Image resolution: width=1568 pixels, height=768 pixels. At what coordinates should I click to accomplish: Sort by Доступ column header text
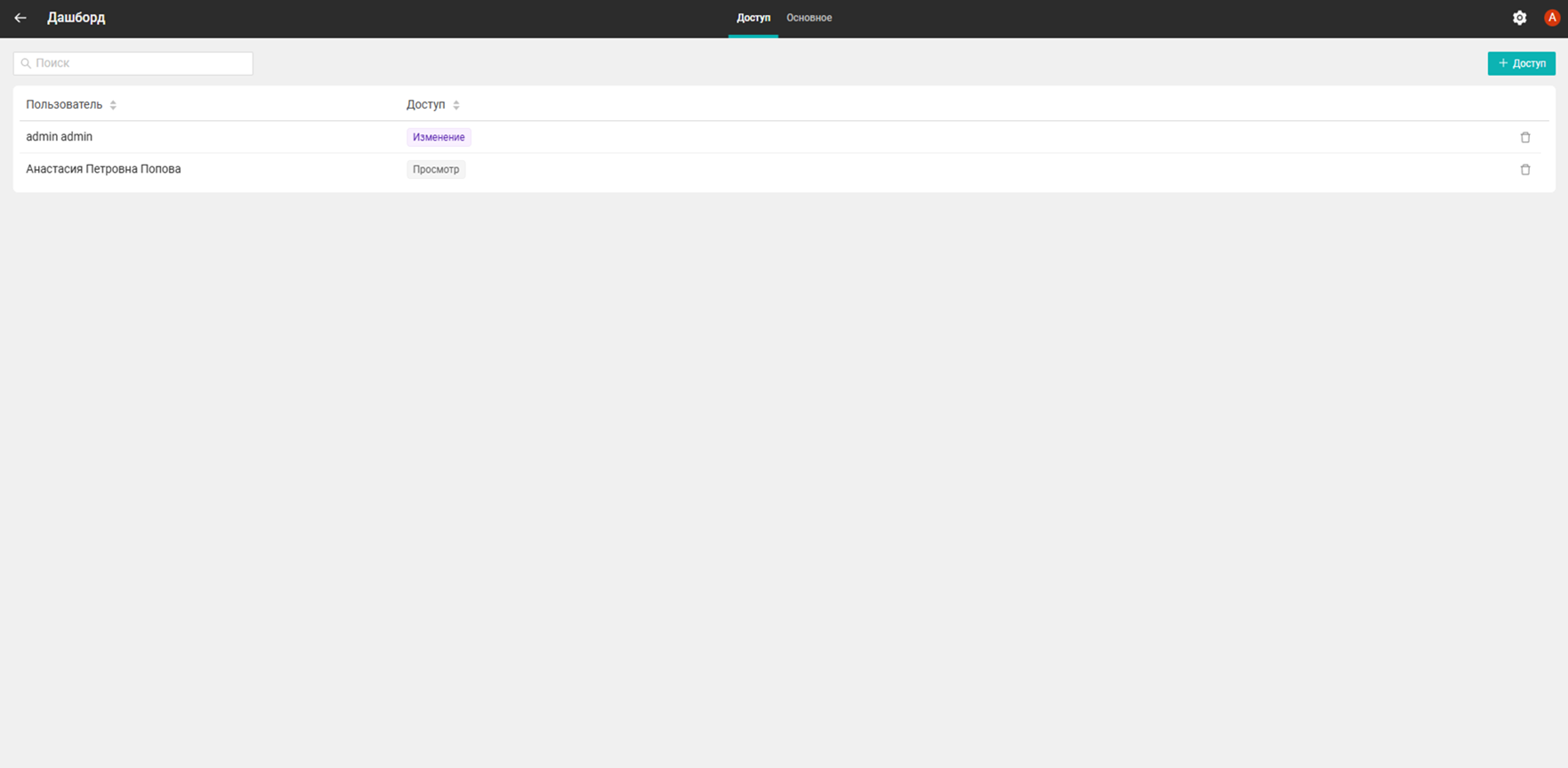pos(425,105)
